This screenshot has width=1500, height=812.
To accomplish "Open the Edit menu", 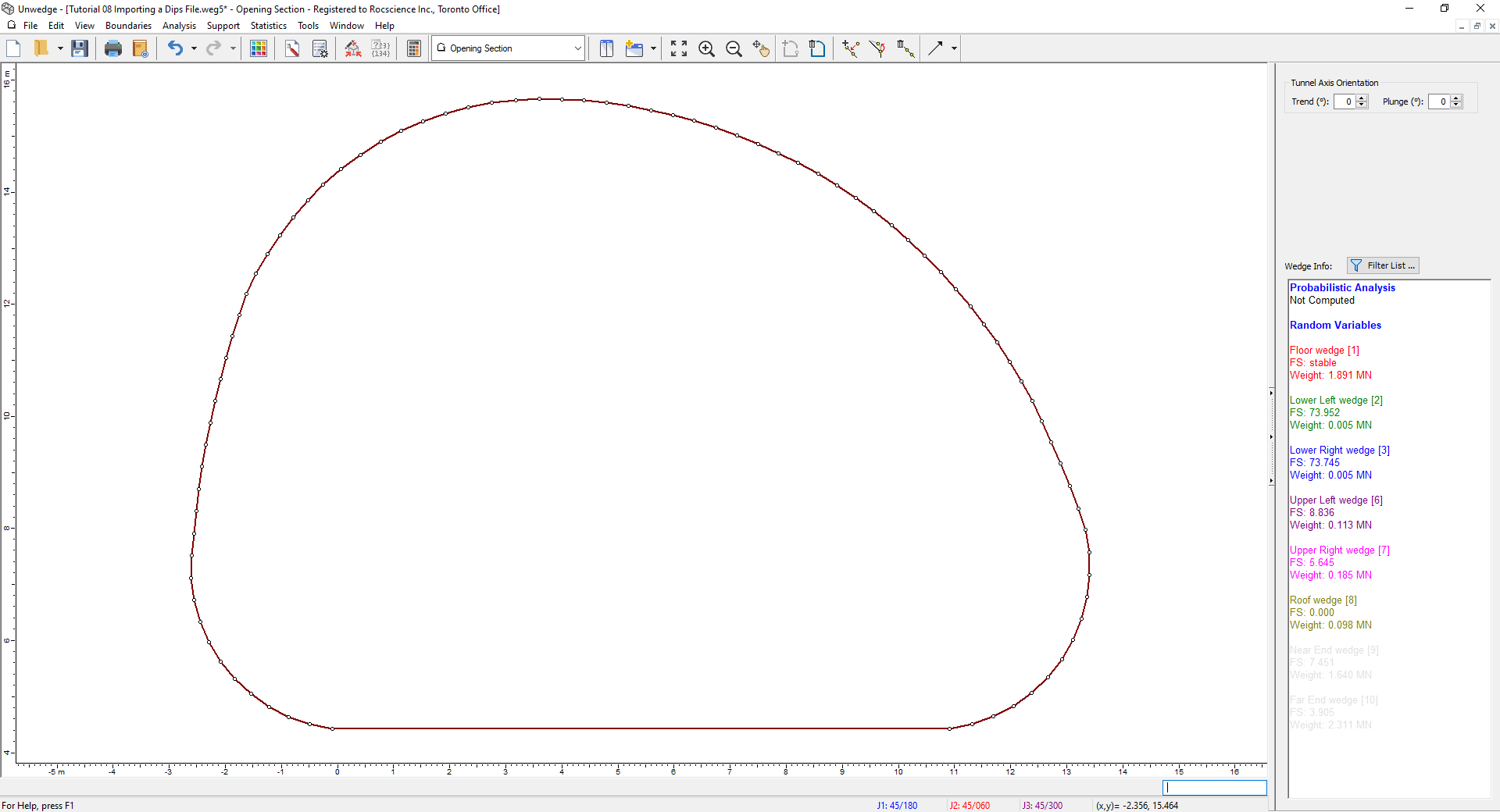I will pyautogui.click(x=56, y=26).
